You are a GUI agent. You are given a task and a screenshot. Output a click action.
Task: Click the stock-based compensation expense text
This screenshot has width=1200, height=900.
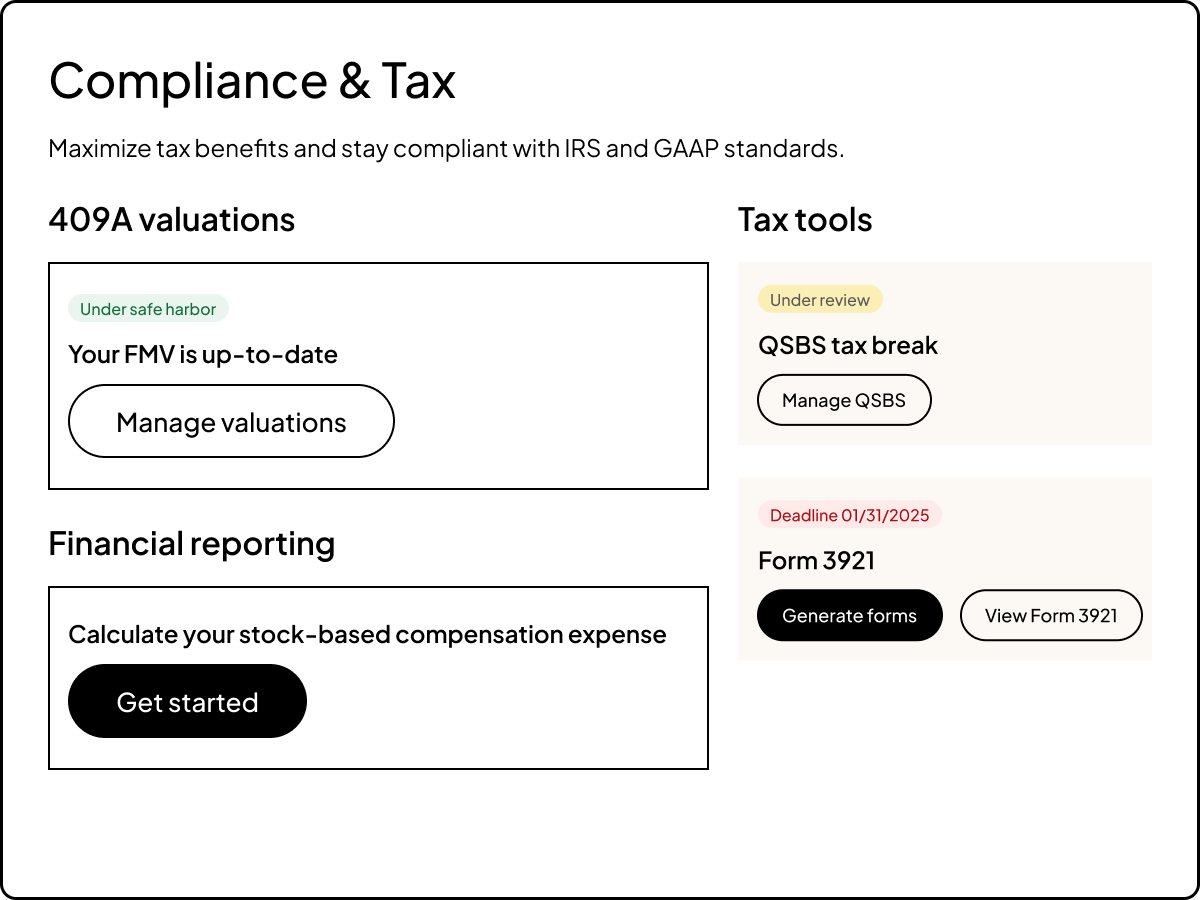[367, 634]
